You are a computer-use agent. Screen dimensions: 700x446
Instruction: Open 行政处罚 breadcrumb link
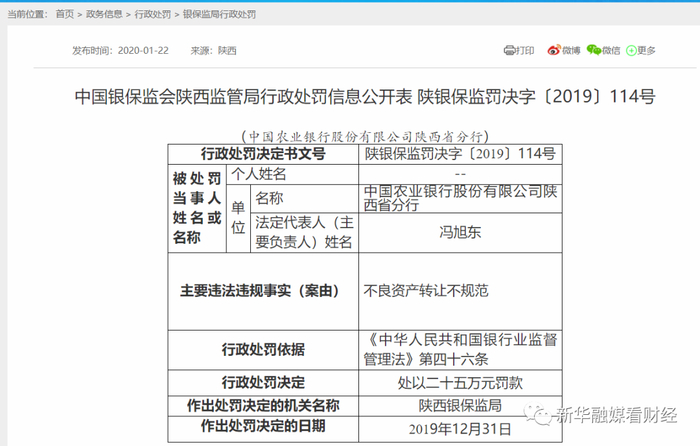click(x=153, y=14)
